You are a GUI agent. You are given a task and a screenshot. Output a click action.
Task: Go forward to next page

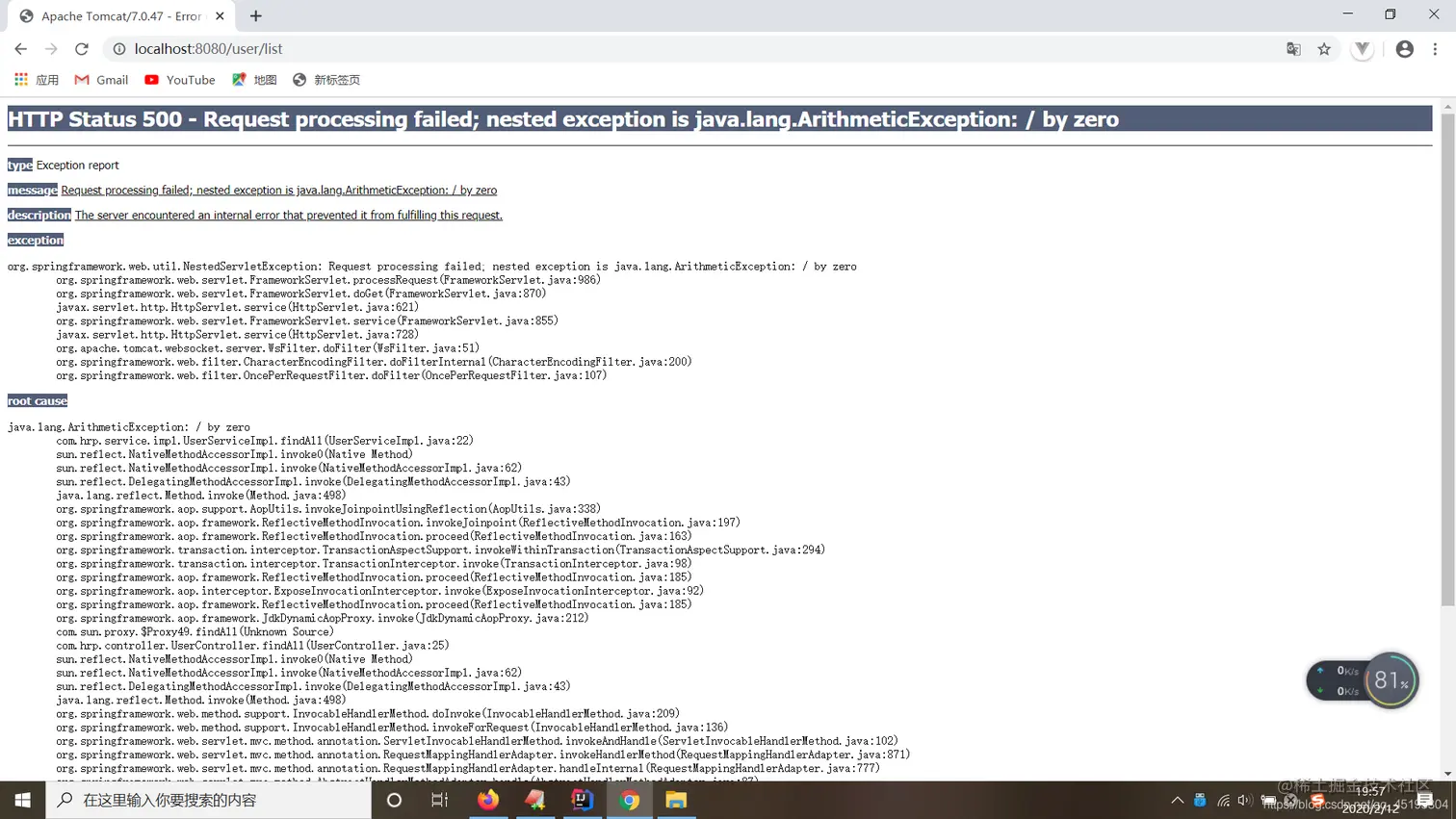[51, 49]
